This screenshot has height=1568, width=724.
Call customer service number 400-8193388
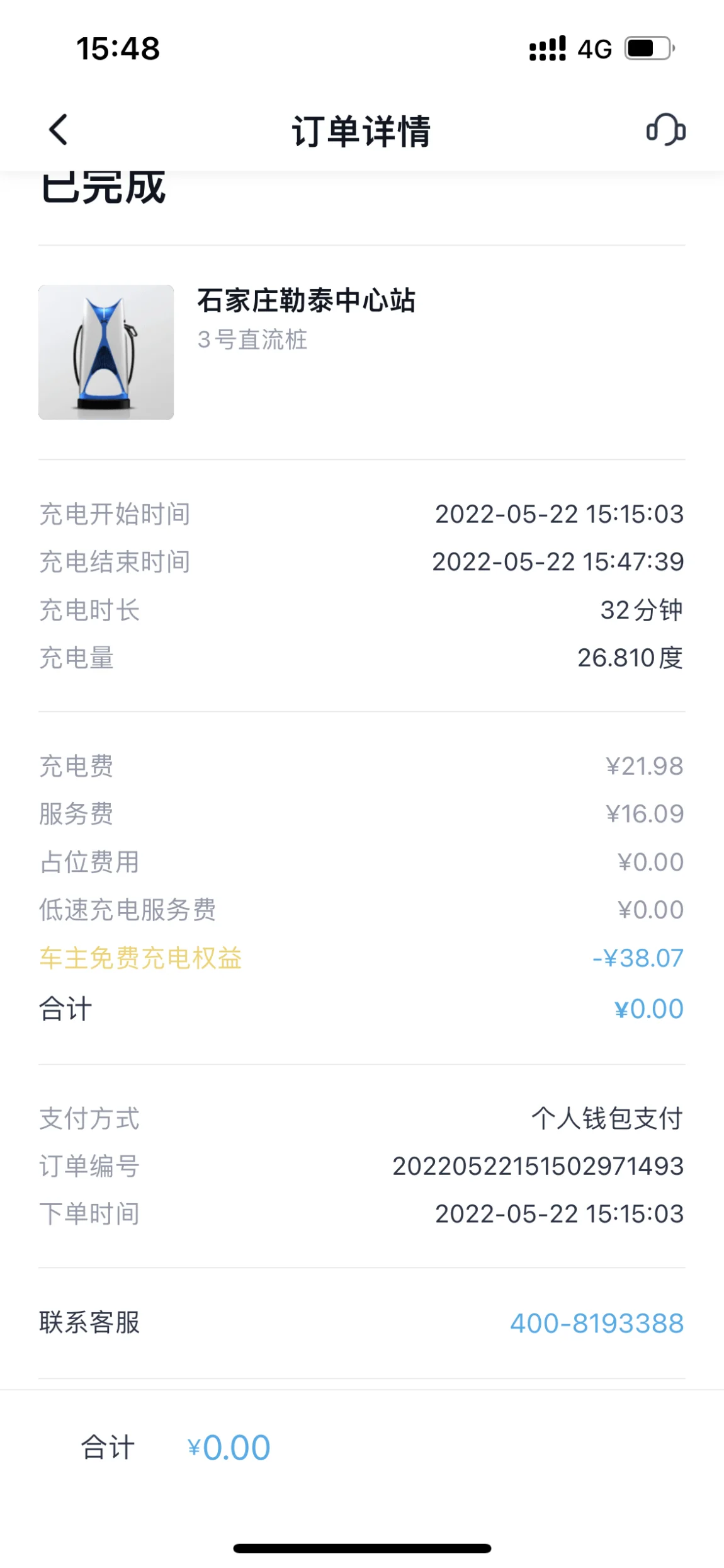click(x=596, y=1323)
